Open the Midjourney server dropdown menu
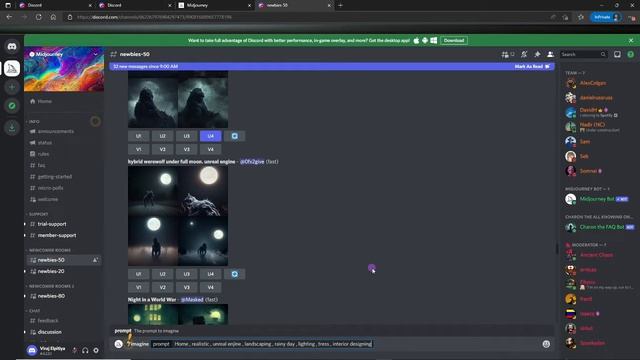640x360 pixels. point(96,54)
